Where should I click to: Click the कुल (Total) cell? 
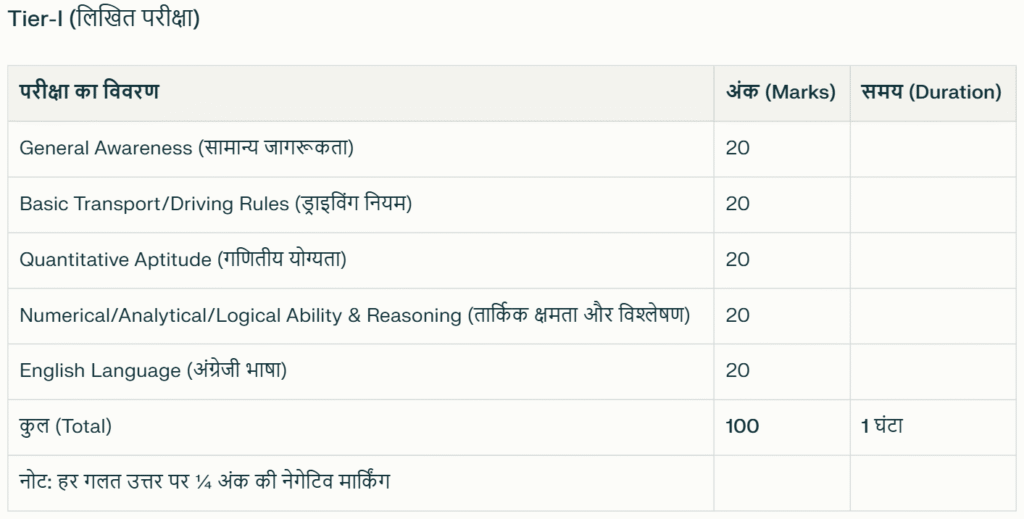(65, 426)
